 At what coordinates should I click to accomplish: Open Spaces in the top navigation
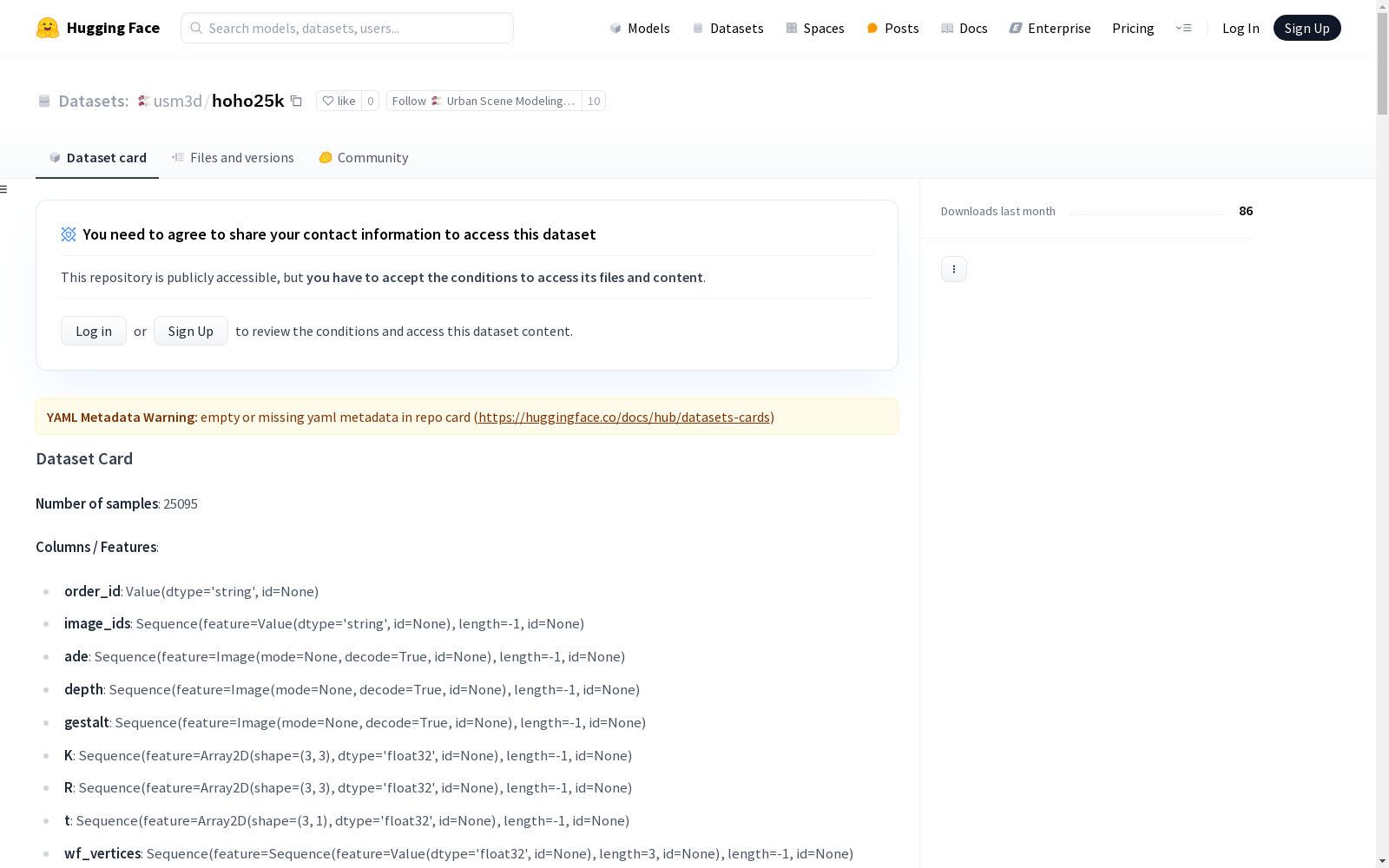pos(815,28)
